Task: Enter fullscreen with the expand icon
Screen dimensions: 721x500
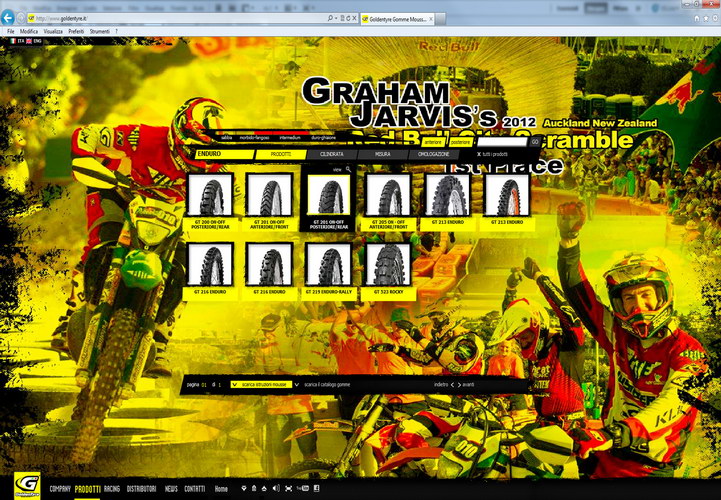Action: coord(288,489)
